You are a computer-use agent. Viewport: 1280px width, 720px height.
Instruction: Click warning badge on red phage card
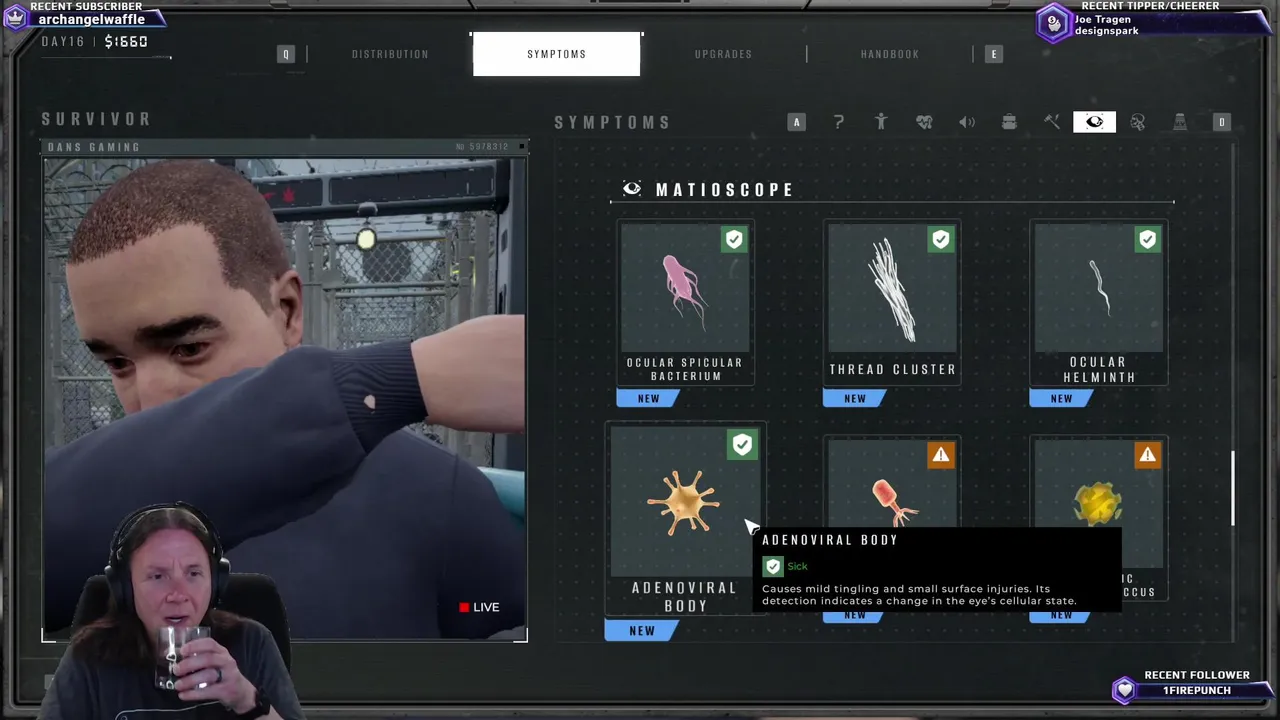click(941, 455)
